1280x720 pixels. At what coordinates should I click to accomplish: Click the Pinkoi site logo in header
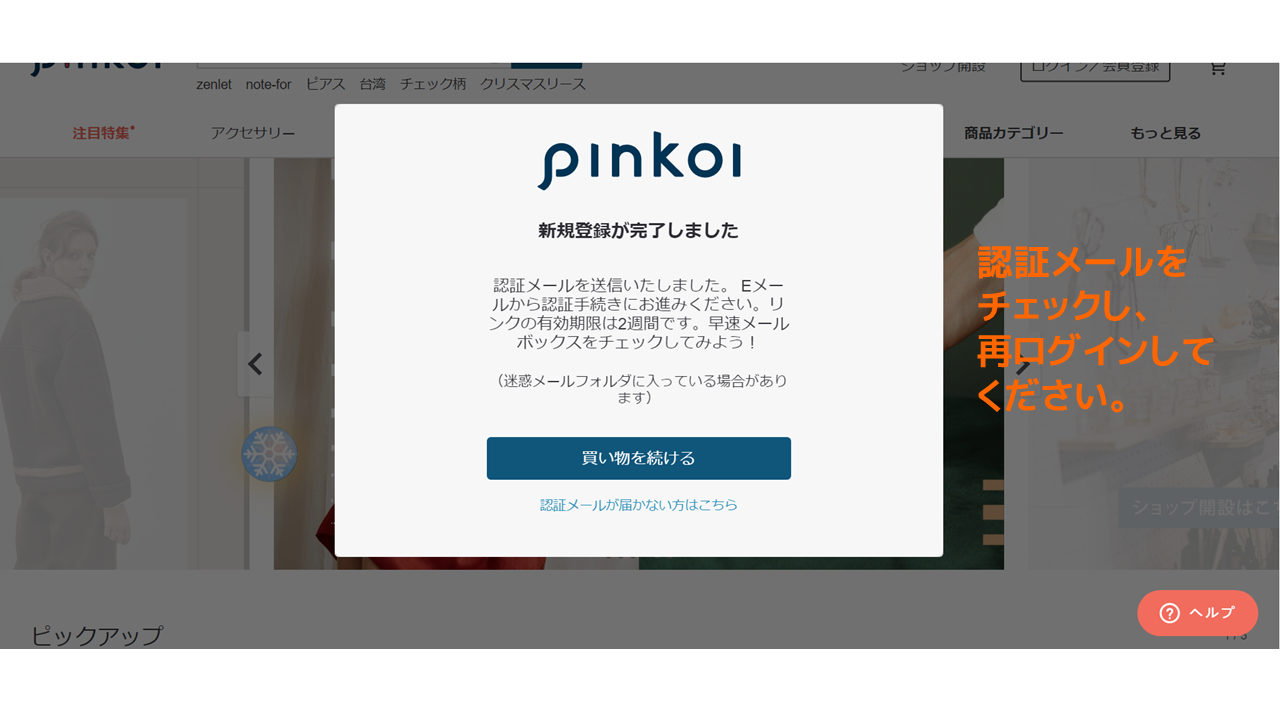96,68
